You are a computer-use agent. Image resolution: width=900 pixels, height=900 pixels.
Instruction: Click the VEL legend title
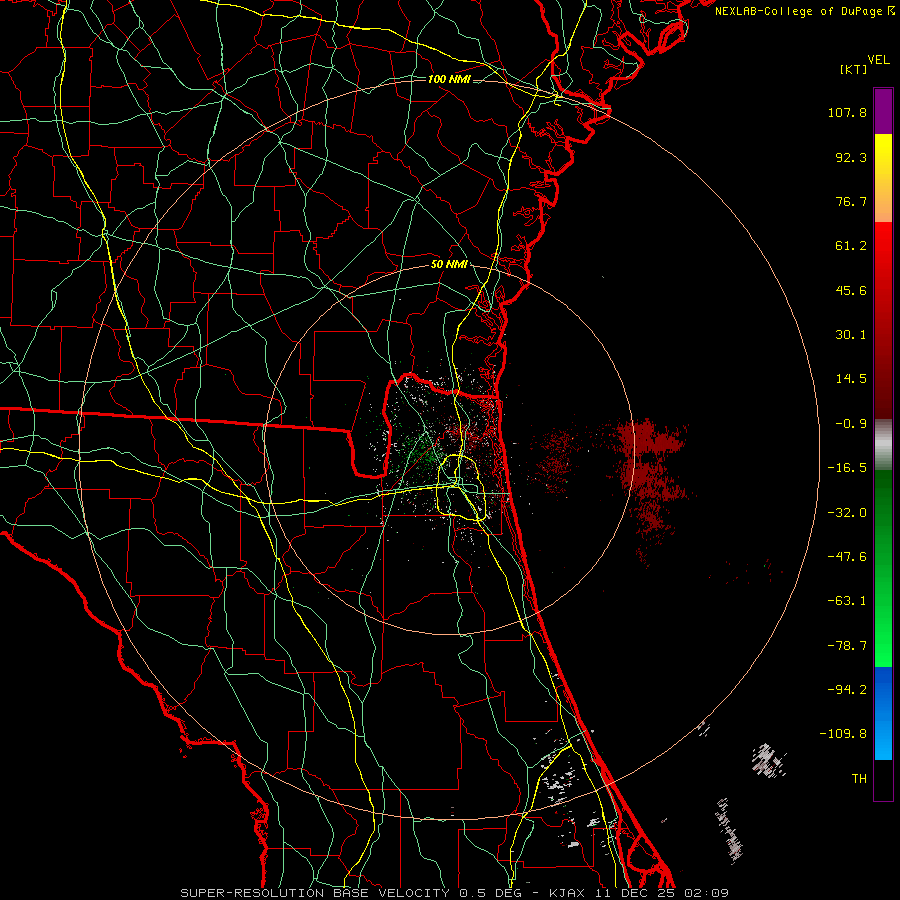(x=878, y=60)
